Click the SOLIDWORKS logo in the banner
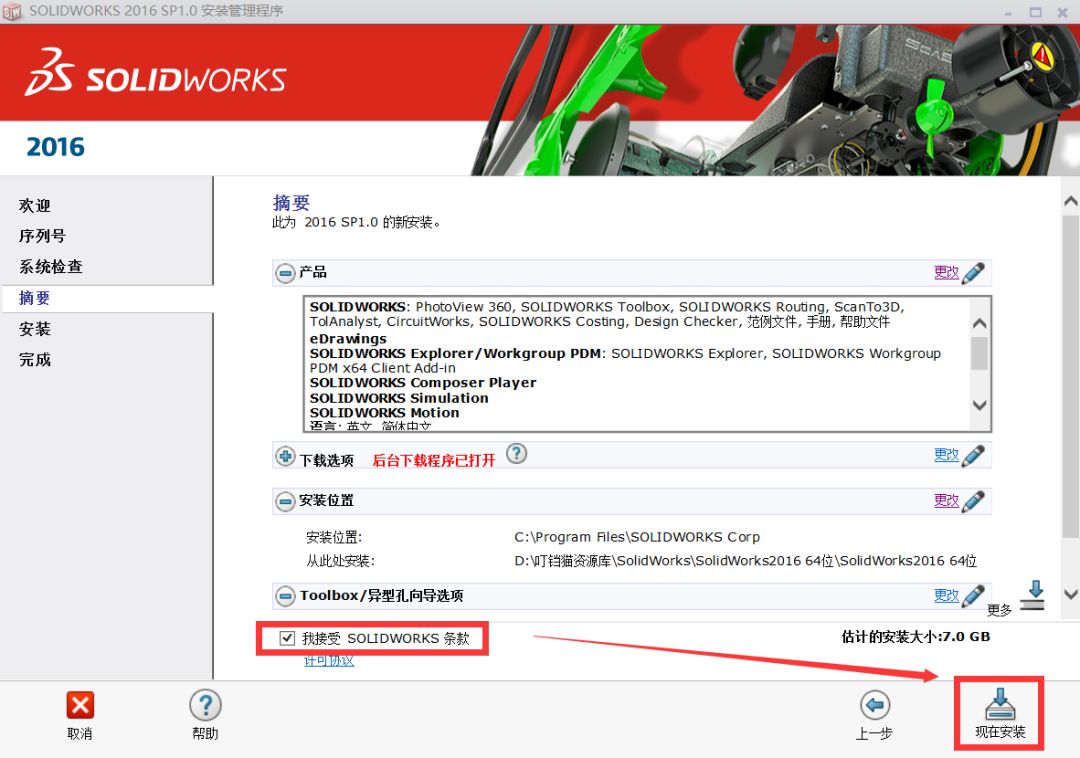Viewport: 1080px width, 758px height. point(156,73)
